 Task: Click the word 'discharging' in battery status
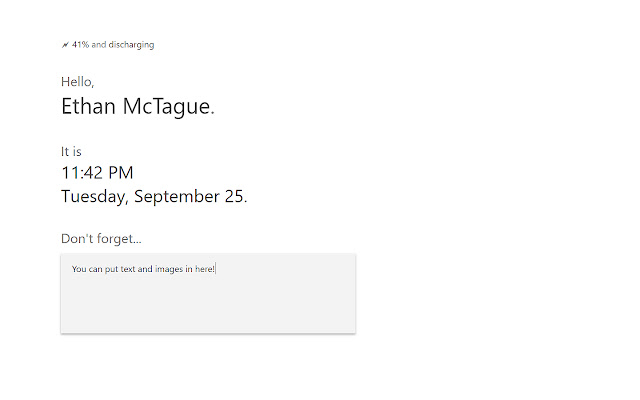click(x=133, y=45)
